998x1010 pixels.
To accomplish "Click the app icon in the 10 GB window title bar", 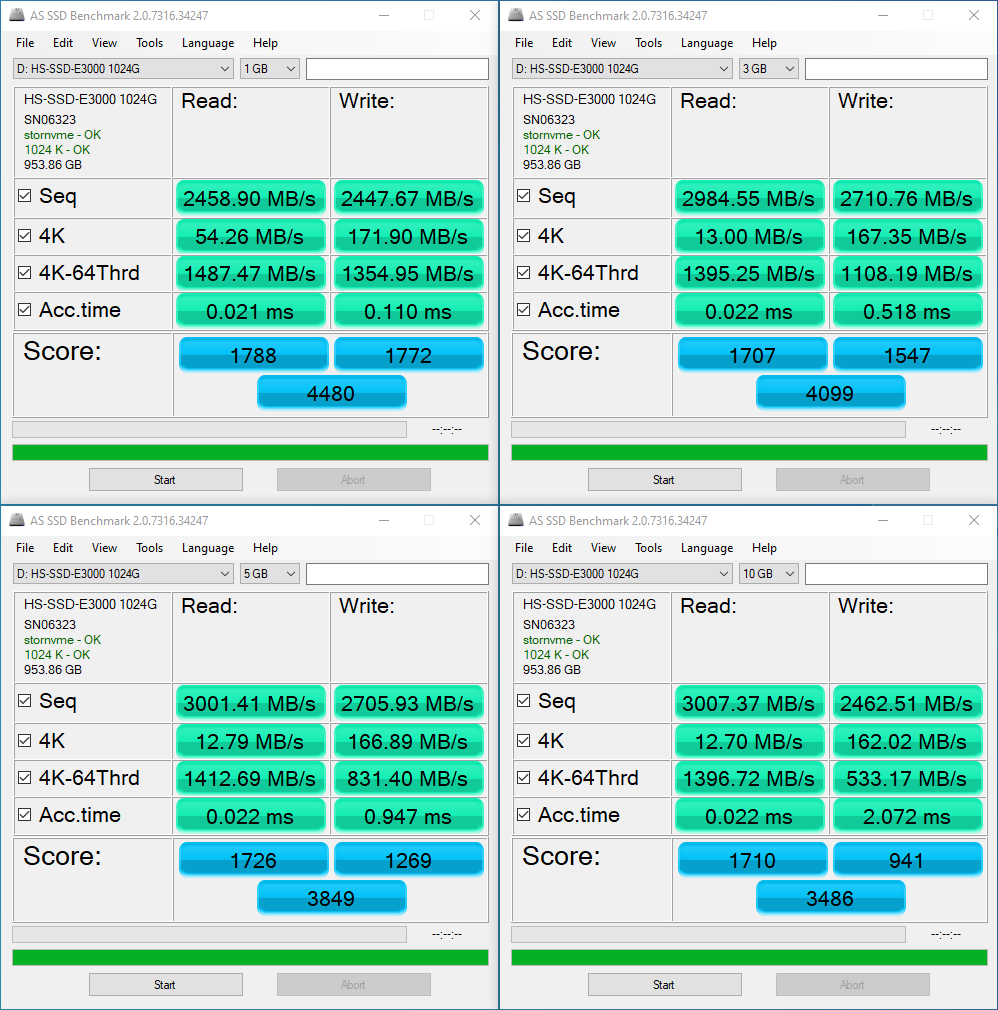I will (x=516, y=520).
